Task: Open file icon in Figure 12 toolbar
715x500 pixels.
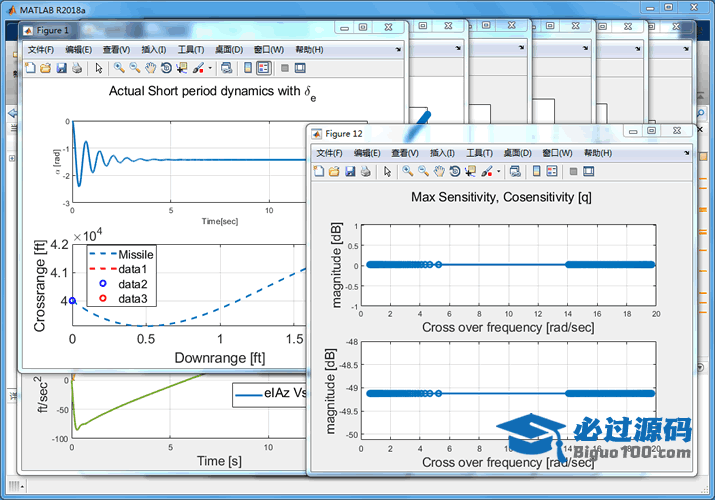Action: point(334,171)
